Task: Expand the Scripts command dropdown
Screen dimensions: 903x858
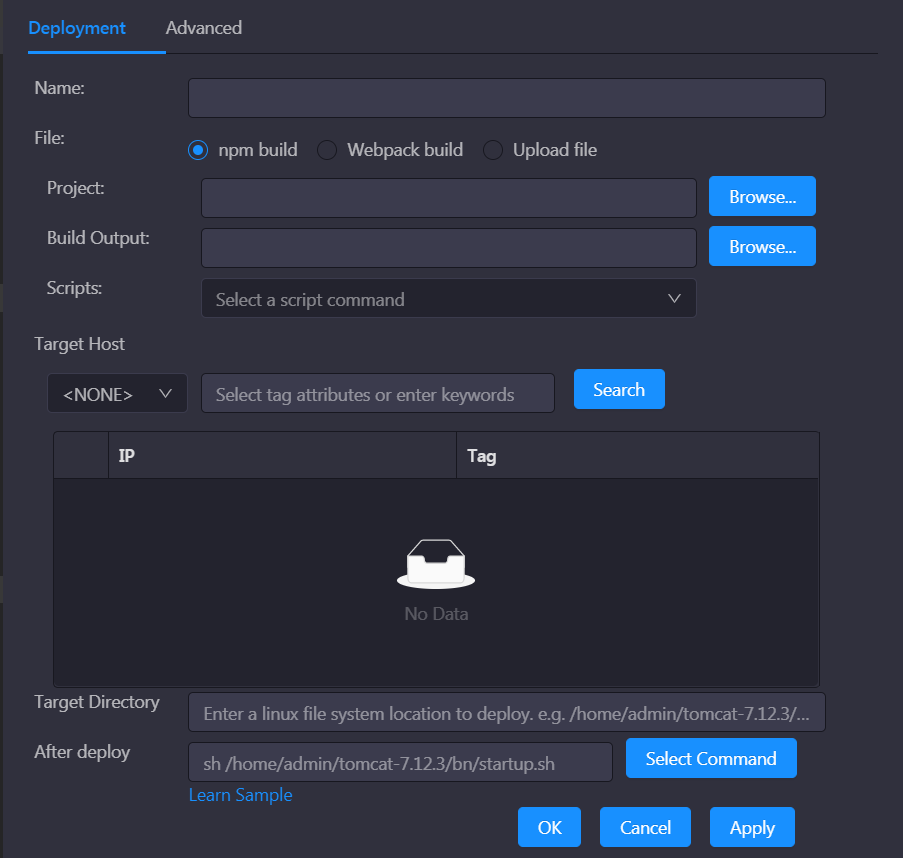Action: pyautogui.click(x=448, y=299)
